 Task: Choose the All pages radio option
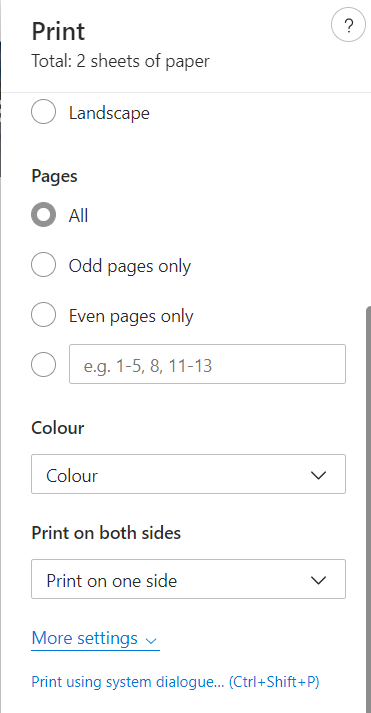point(44,215)
